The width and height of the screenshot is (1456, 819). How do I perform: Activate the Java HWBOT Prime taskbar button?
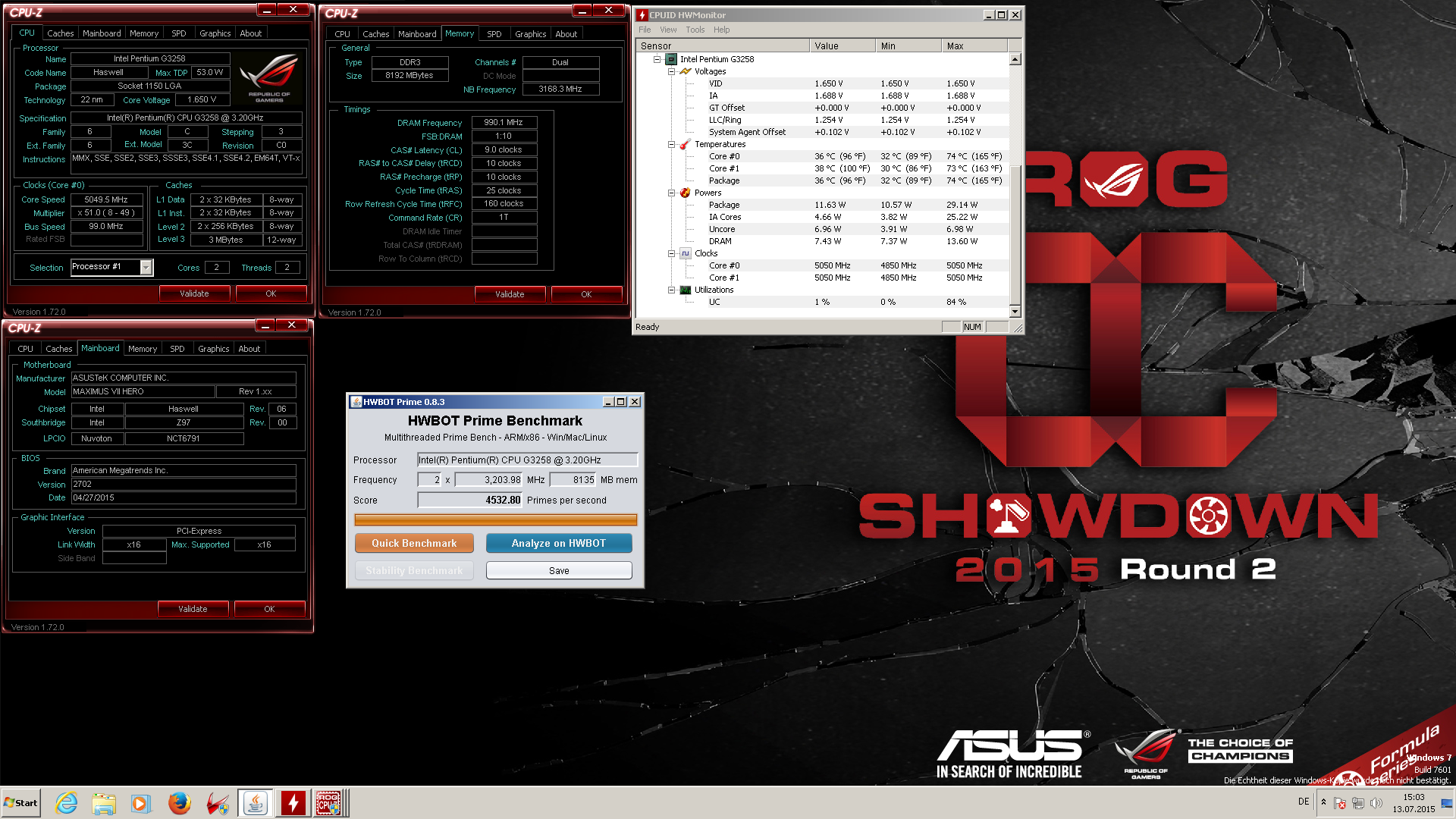[256, 803]
